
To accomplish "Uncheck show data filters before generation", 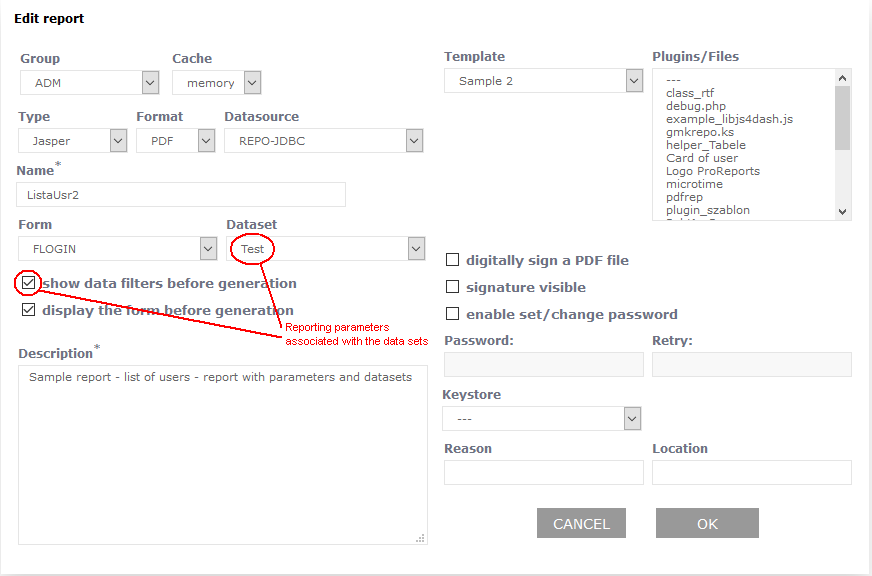I will coord(29,283).
